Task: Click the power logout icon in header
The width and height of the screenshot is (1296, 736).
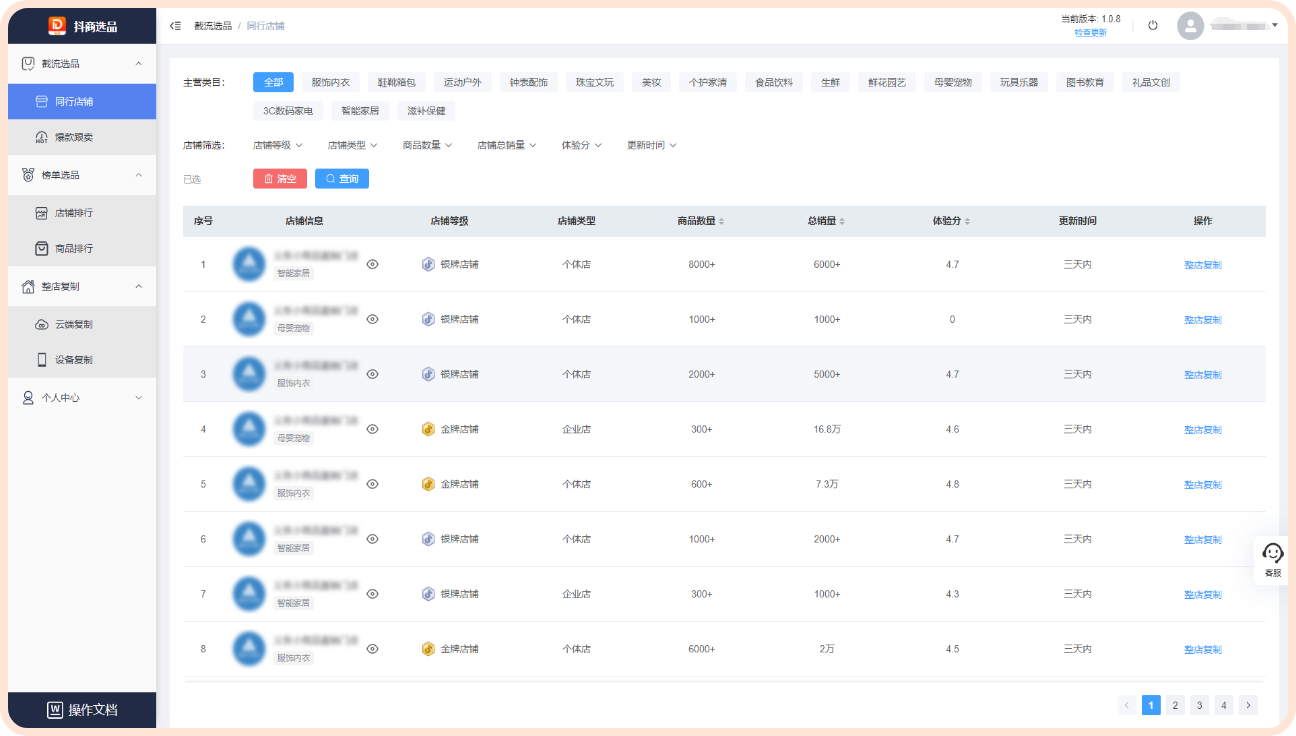Action: 1152,25
